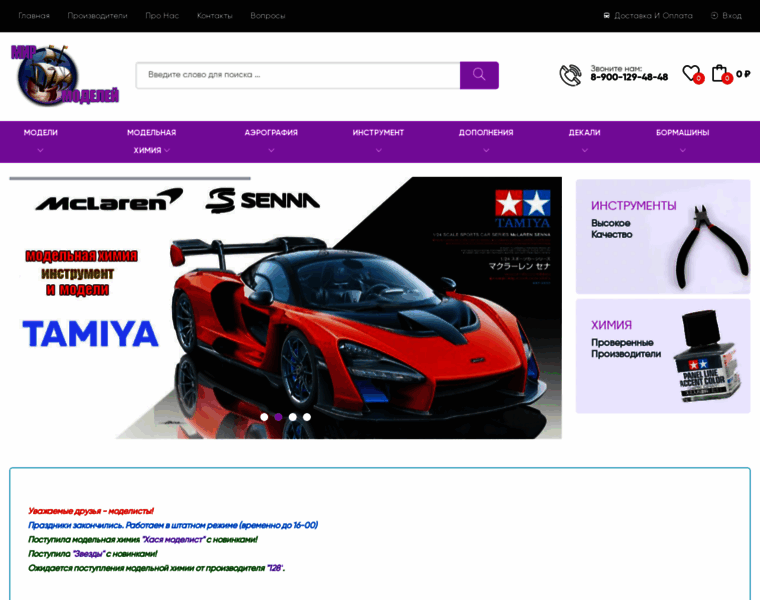Click the phone call icon
Viewport: 760px width, 600px height.
(570, 75)
